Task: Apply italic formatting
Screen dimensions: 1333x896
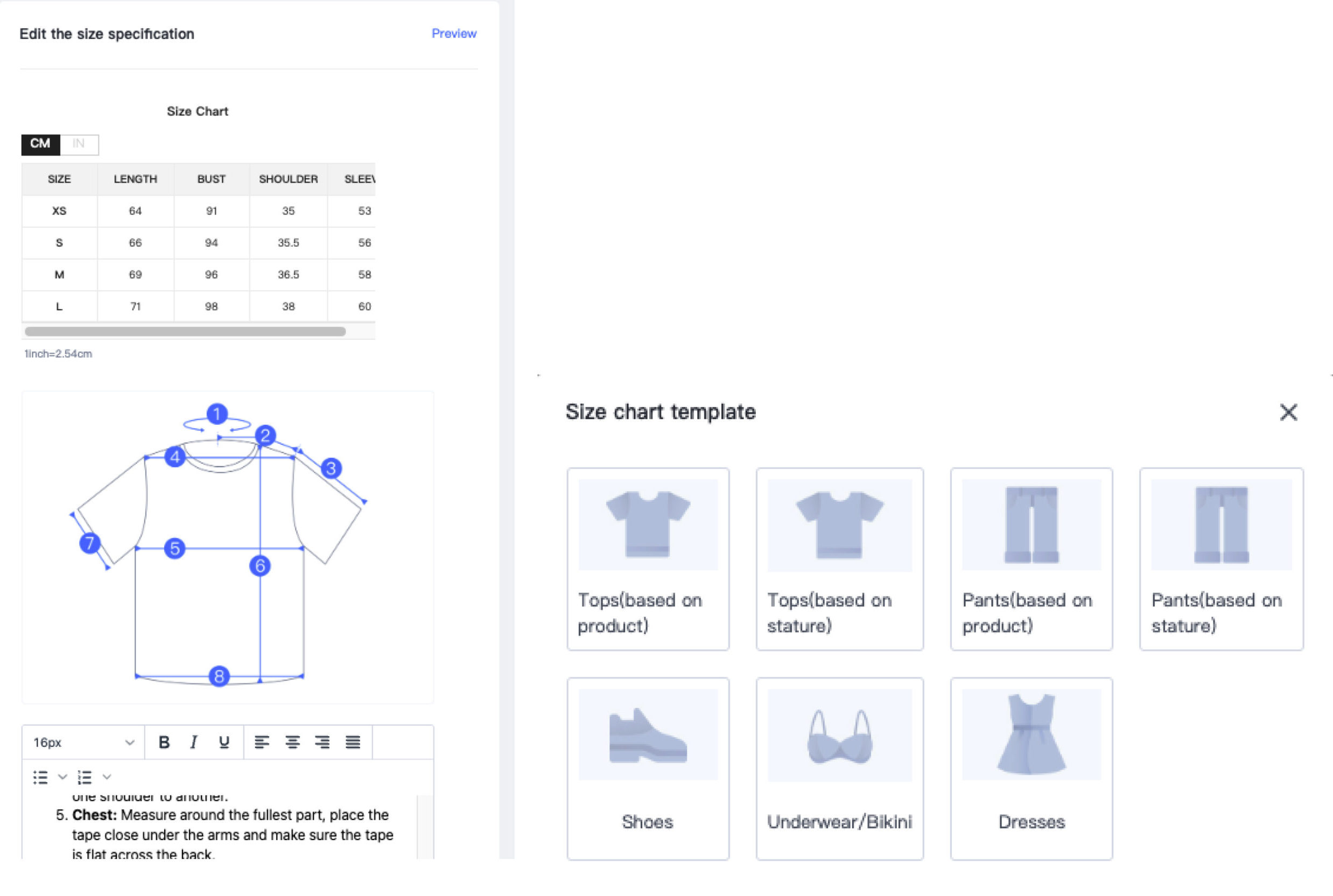Action: pyautogui.click(x=194, y=741)
